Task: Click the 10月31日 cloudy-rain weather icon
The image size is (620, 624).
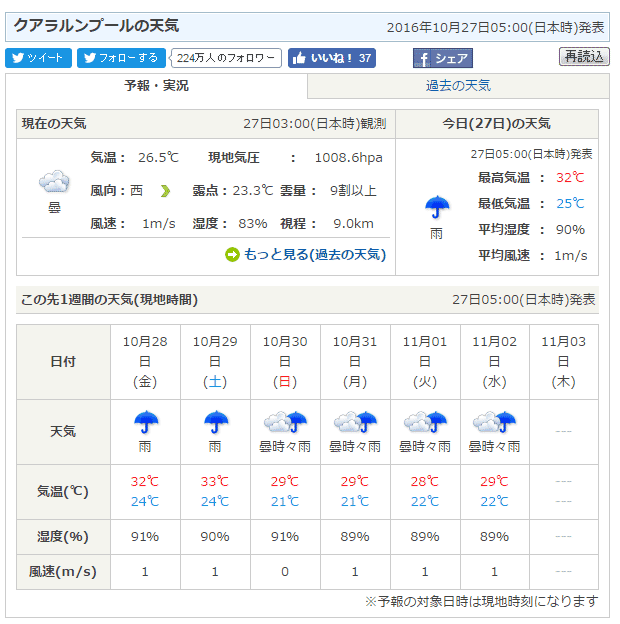Action: click(355, 422)
